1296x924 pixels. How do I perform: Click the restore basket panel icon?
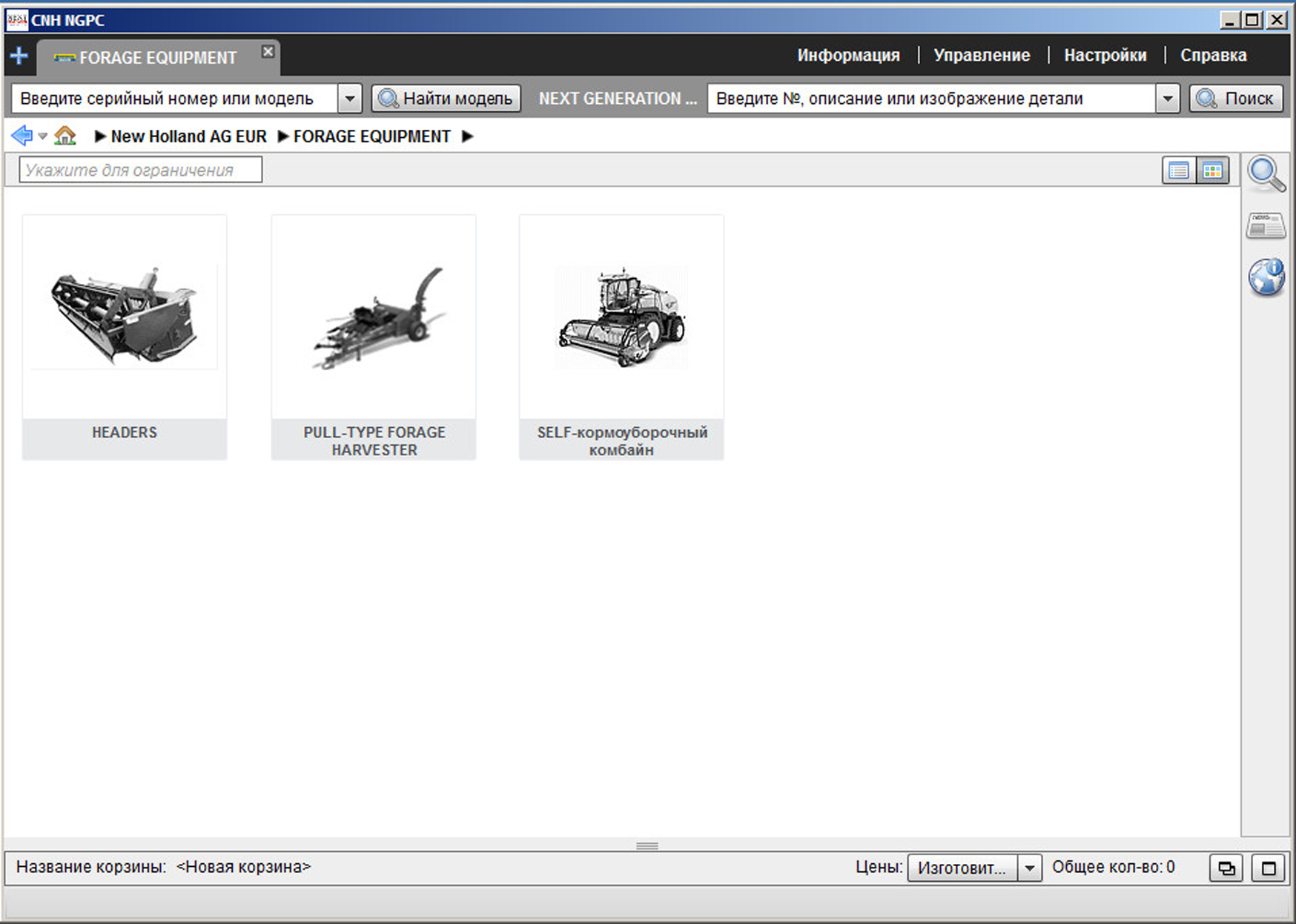click(x=1226, y=868)
